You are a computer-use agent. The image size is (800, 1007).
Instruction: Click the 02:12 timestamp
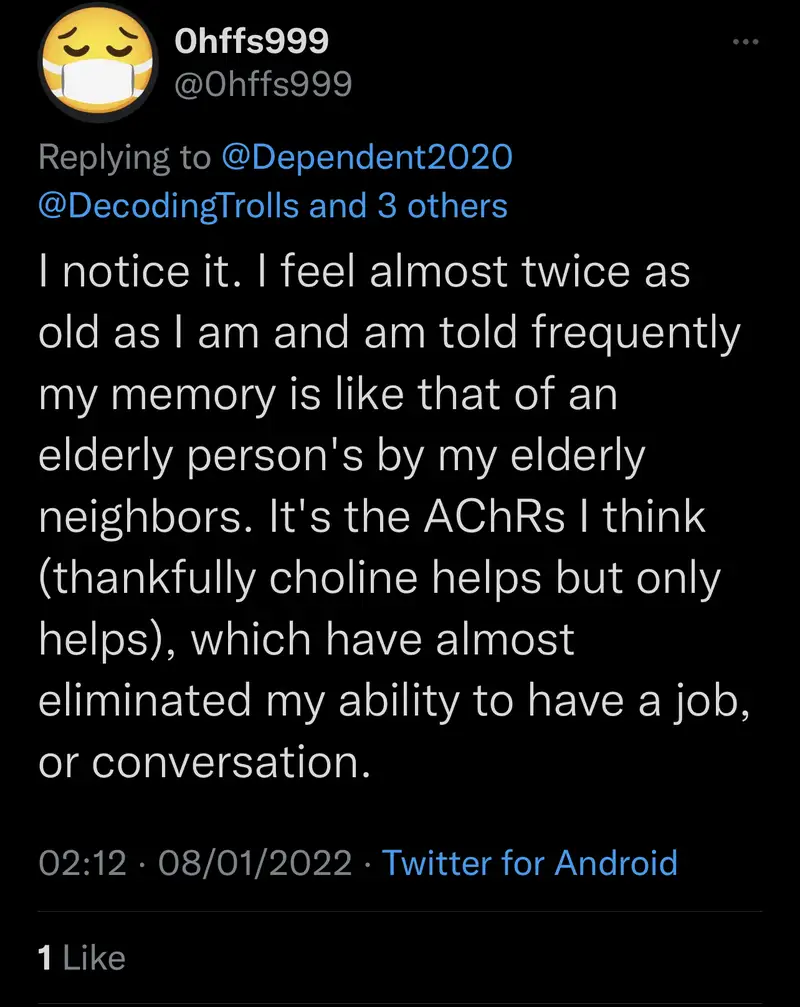click(83, 862)
